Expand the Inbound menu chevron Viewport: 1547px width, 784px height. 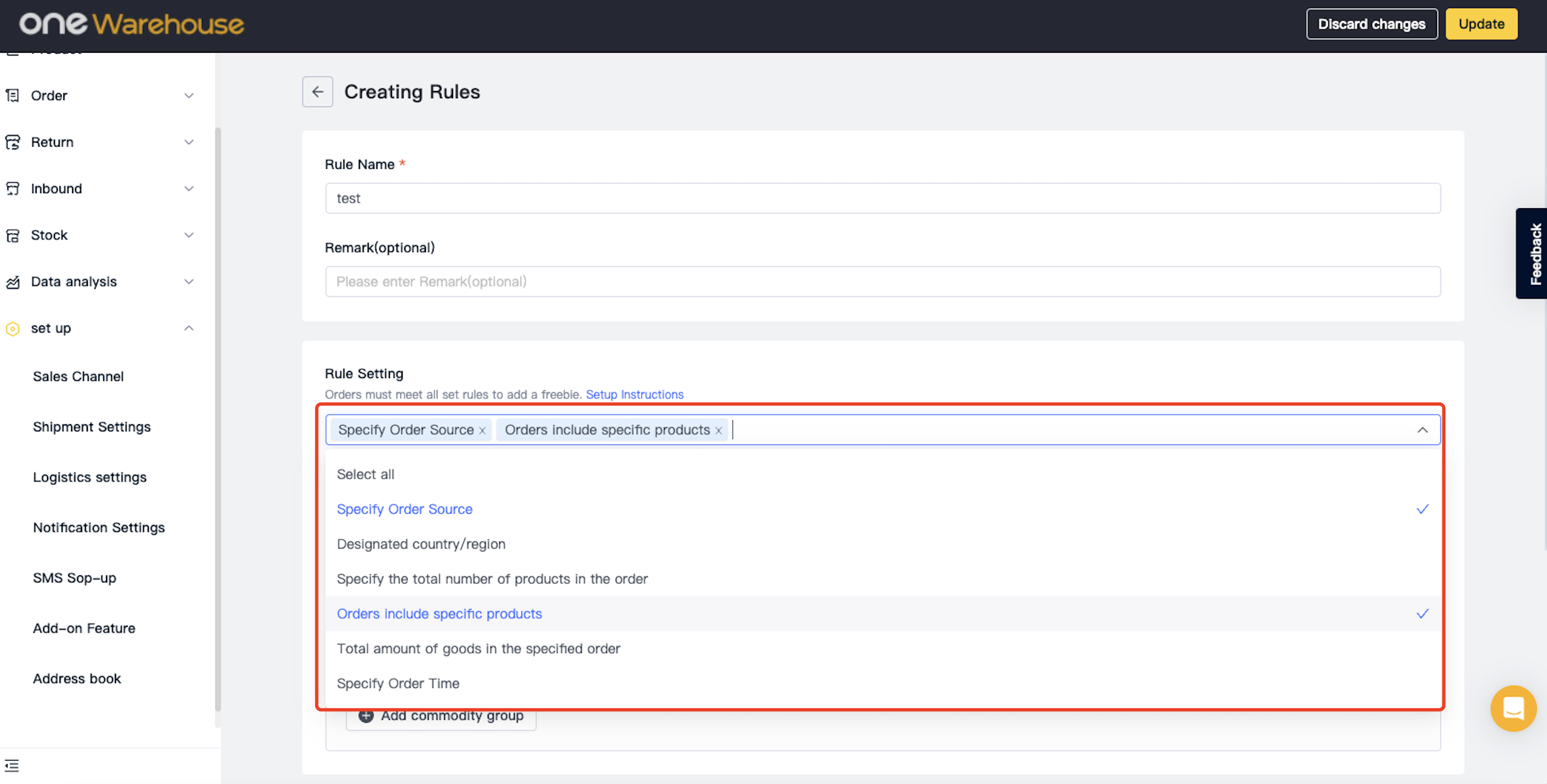coord(189,188)
